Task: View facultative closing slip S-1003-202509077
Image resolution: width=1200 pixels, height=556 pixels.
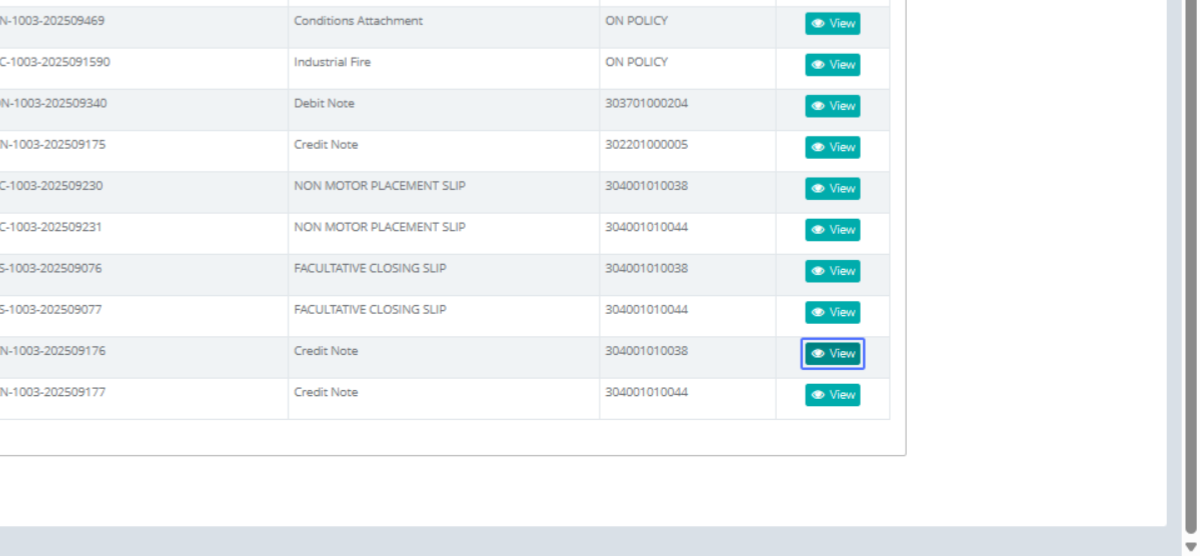Action: (x=832, y=312)
